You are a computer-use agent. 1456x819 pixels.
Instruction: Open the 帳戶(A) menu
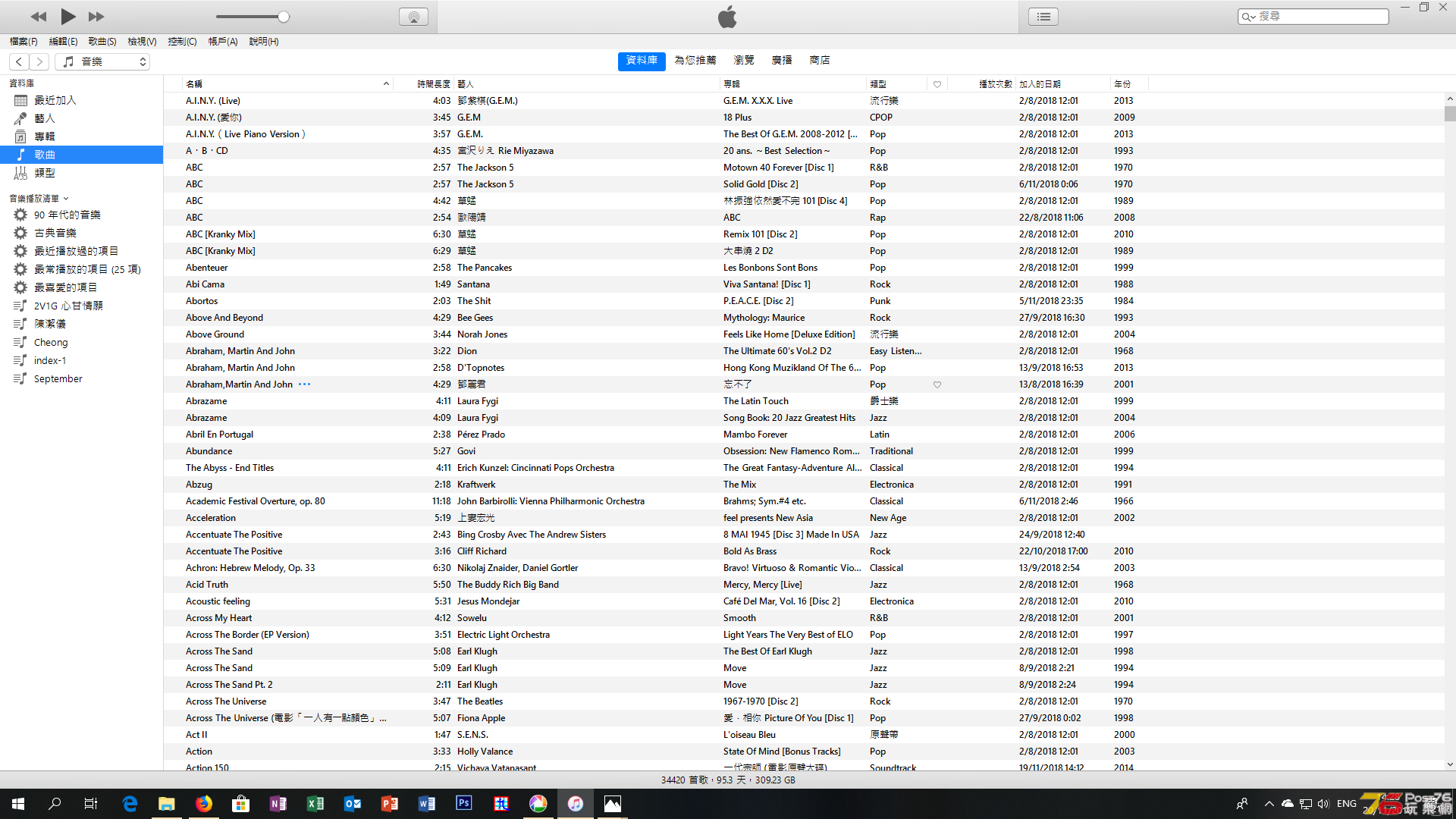223,42
